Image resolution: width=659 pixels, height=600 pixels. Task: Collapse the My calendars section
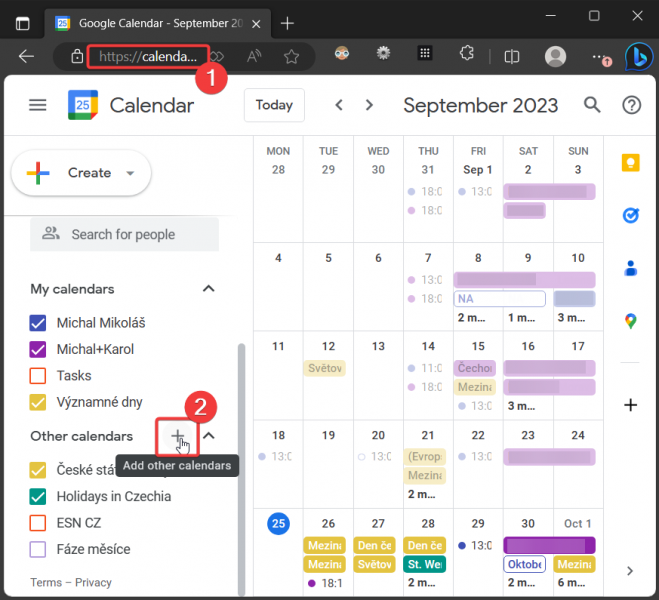[x=209, y=289]
